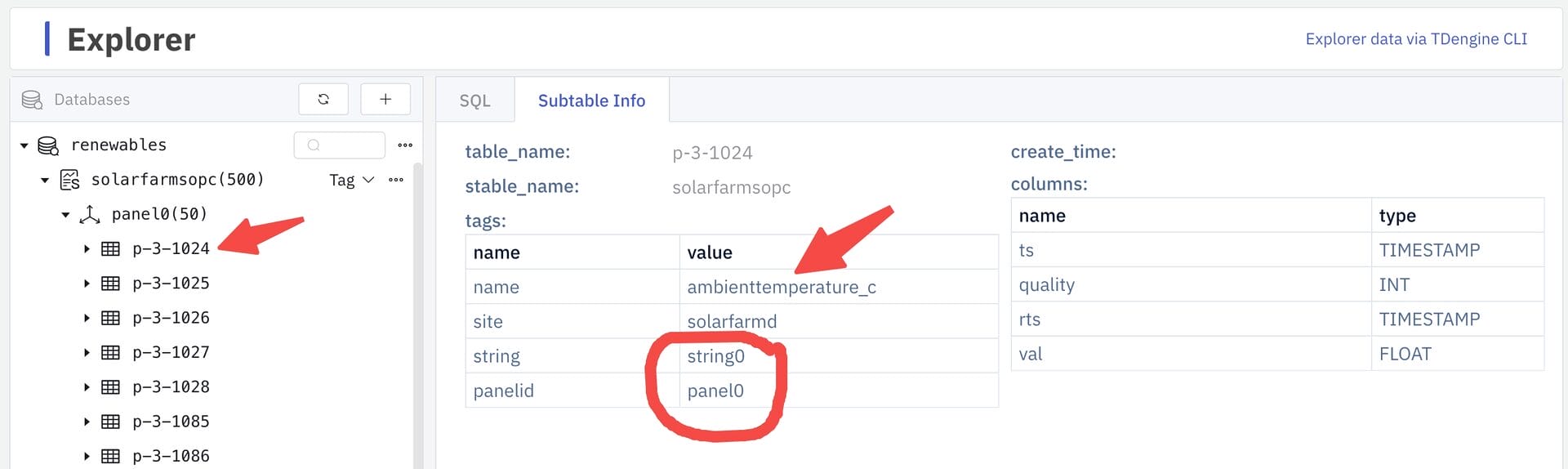The image size is (1568, 469).
Task: Click the table icon beside p-3-1028
Action: click(110, 387)
